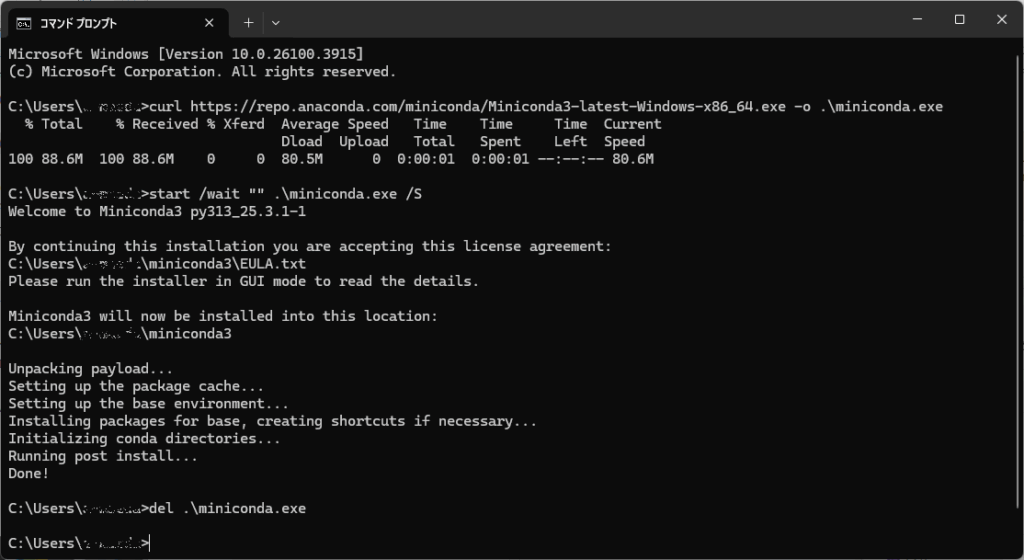Screen dimensions: 1024x560
Task: Click the 'del .\miniconda.exe' command line
Action: pyautogui.click(x=227, y=508)
